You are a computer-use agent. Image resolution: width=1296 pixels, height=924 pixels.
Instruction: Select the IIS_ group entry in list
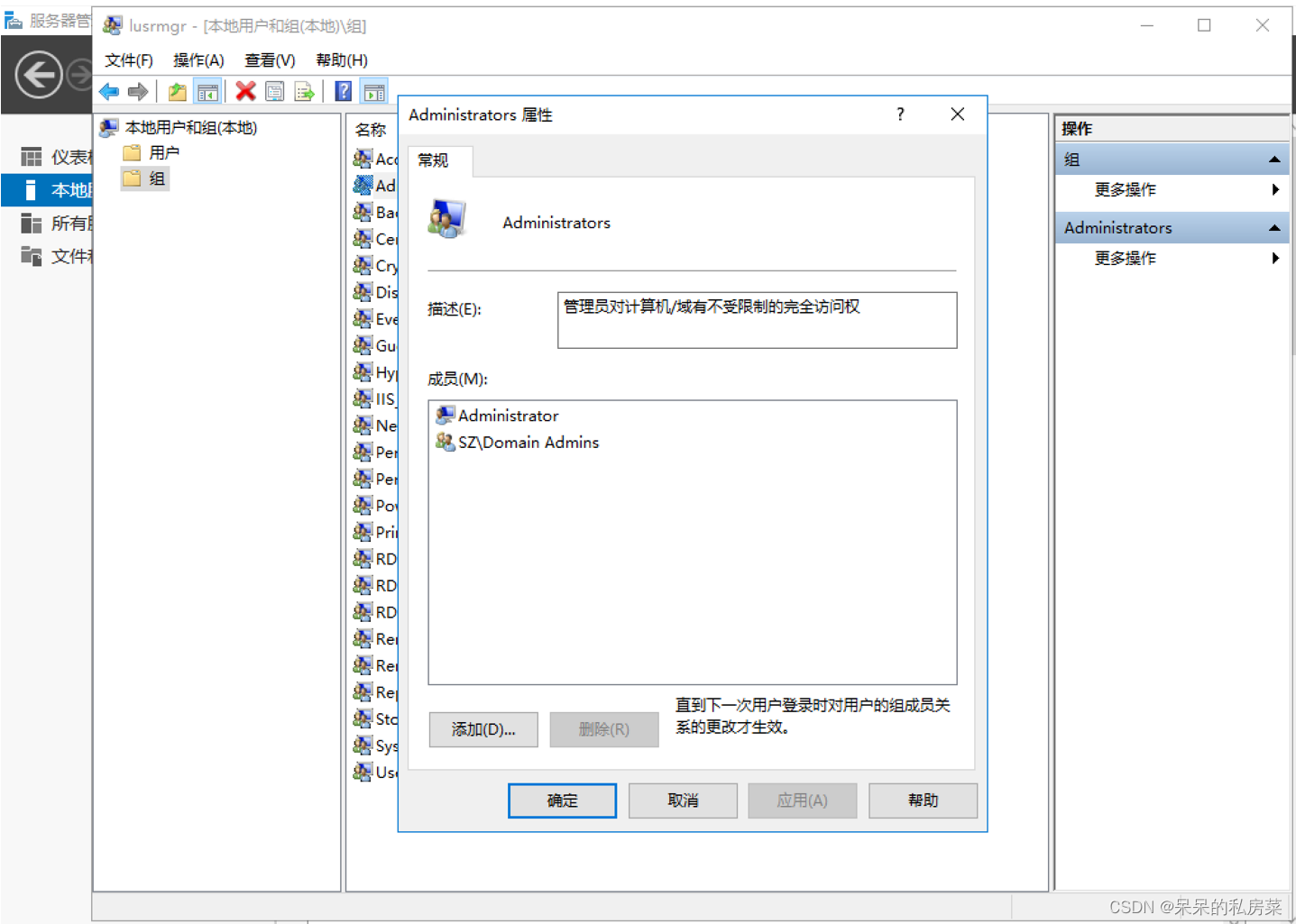pyautogui.click(x=375, y=398)
